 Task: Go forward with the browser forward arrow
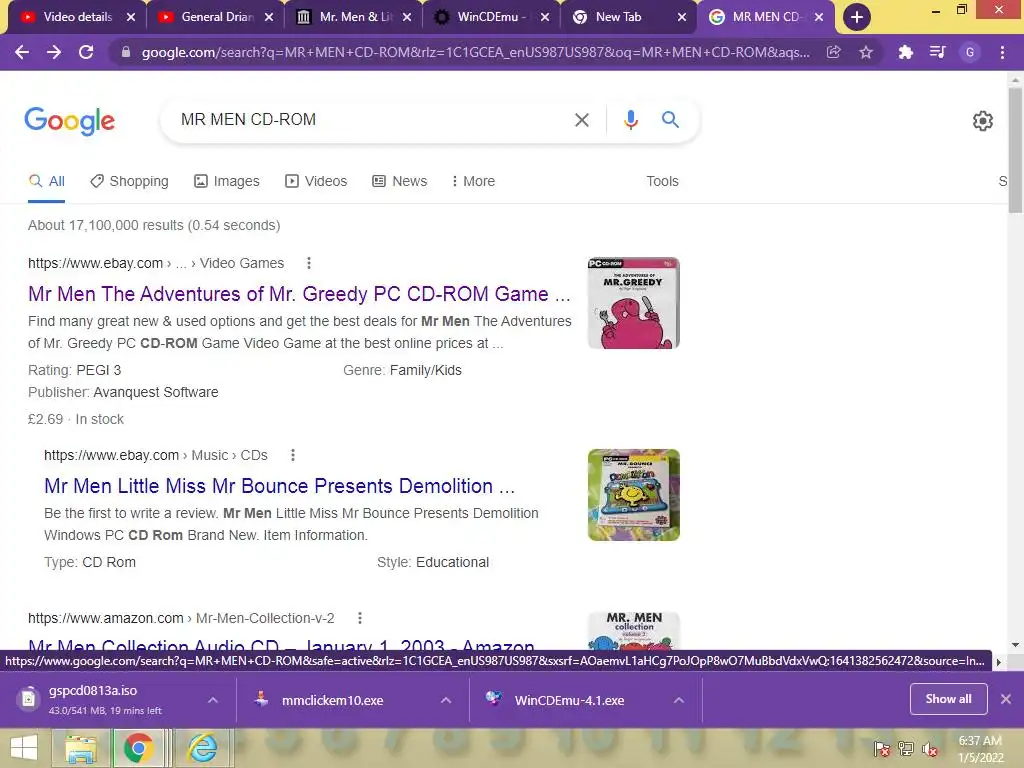click(x=54, y=52)
